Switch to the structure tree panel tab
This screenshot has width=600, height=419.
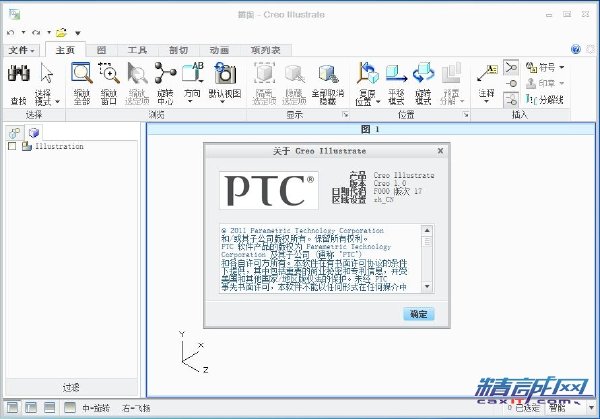pyautogui.click(x=15, y=133)
